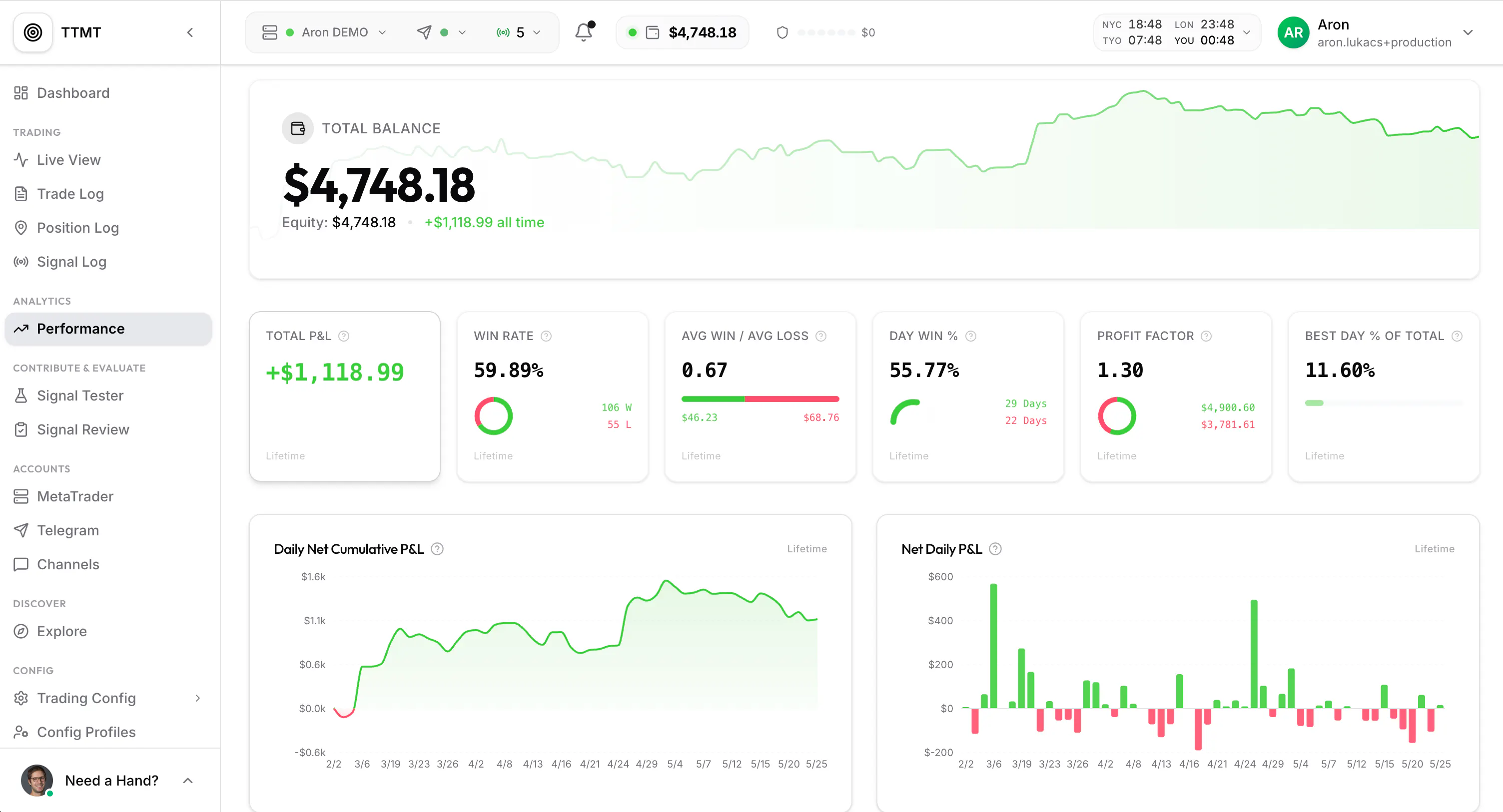Click the "$4,900.60" gross profit value
The height and width of the screenshot is (812, 1503).
pyautogui.click(x=1228, y=408)
